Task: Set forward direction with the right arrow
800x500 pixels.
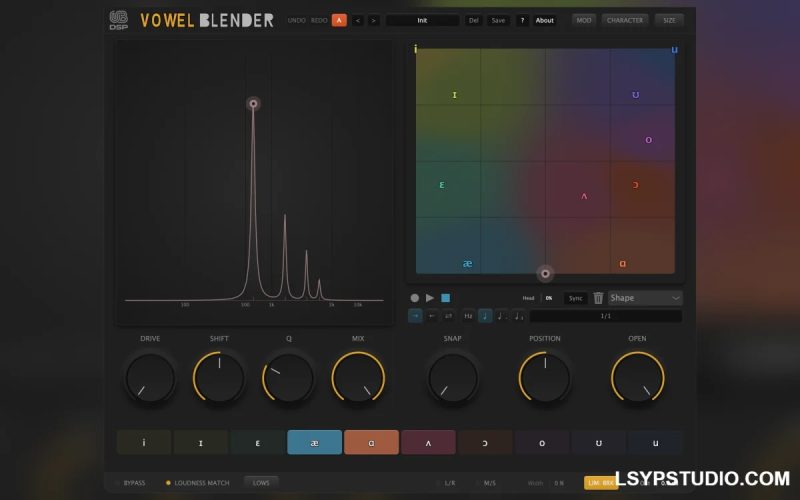Action: coord(415,316)
